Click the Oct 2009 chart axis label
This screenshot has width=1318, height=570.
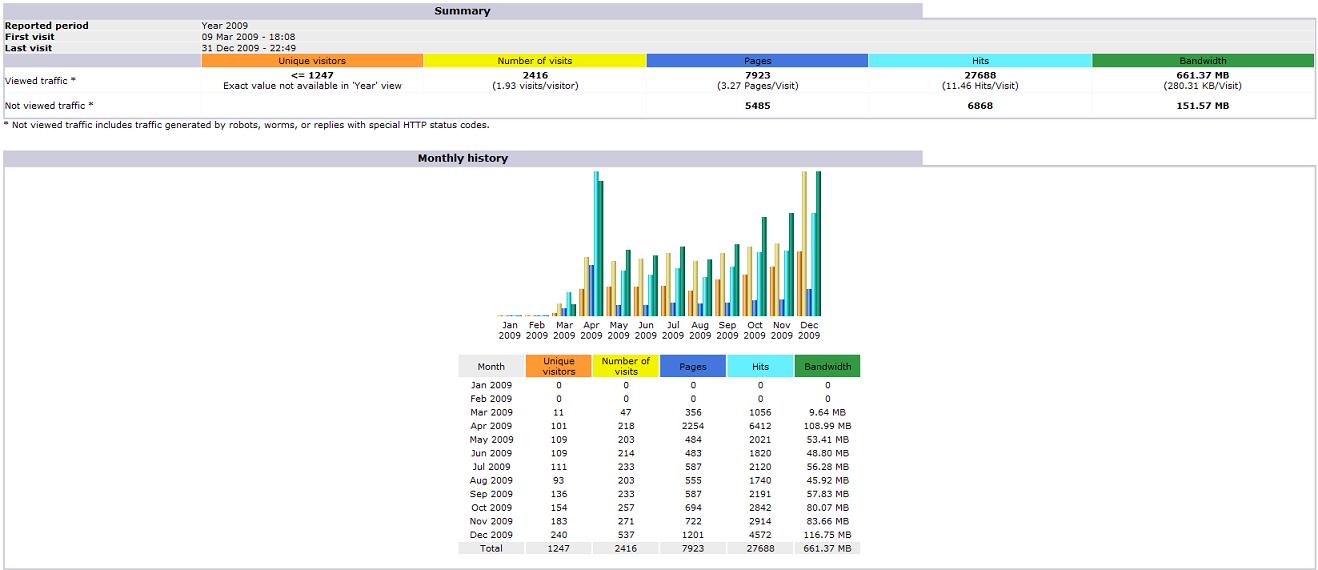pyautogui.click(x=755, y=330)
